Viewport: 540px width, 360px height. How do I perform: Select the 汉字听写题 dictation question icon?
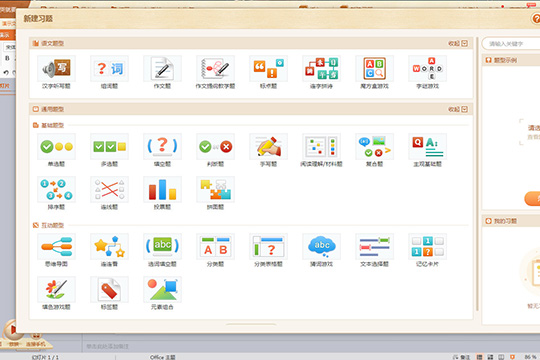pyautogui.click(x=56, y=69)
